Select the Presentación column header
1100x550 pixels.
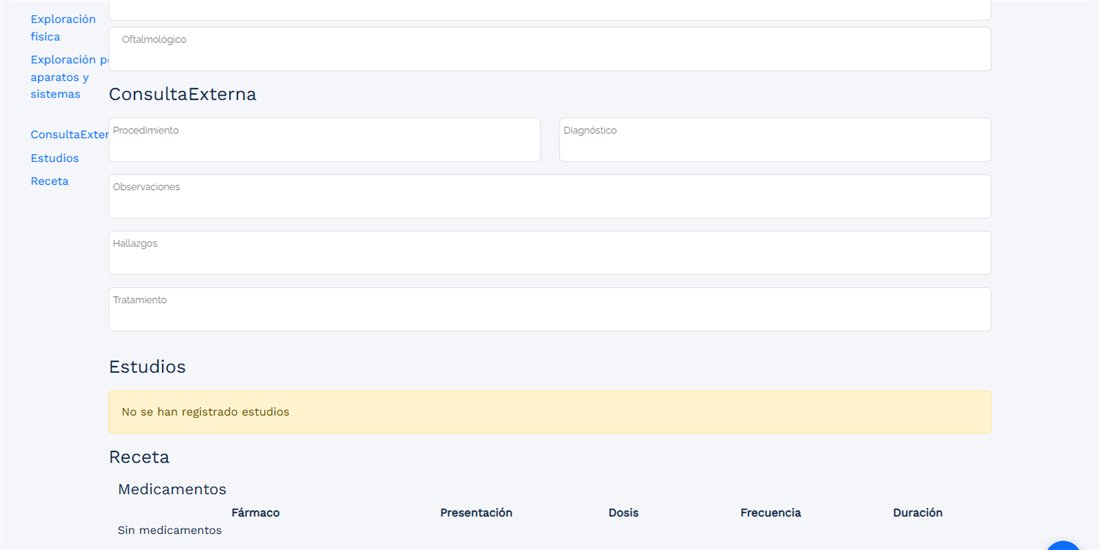pos(476,513)
